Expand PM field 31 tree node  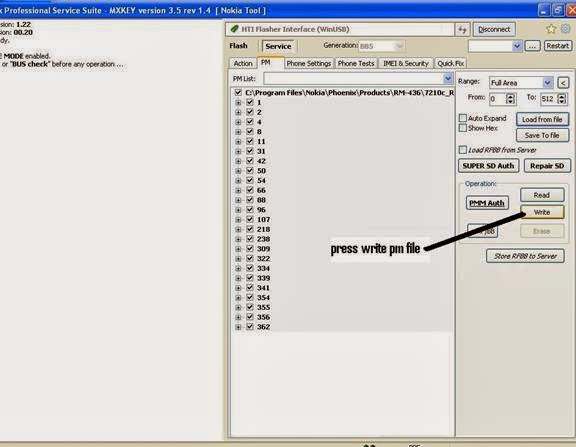(x=238, y=151)
